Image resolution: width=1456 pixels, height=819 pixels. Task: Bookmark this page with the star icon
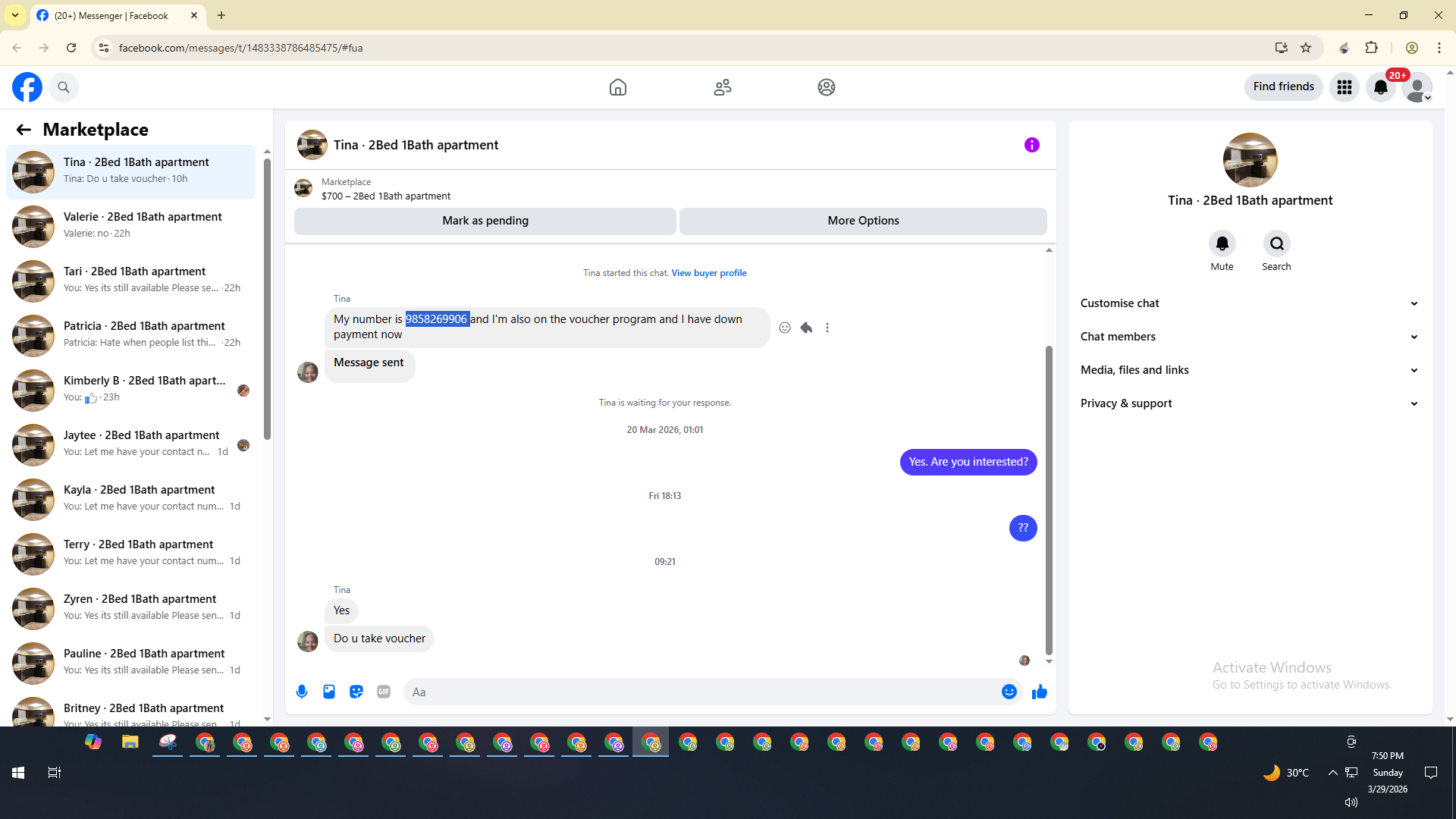coord(1306,48)
